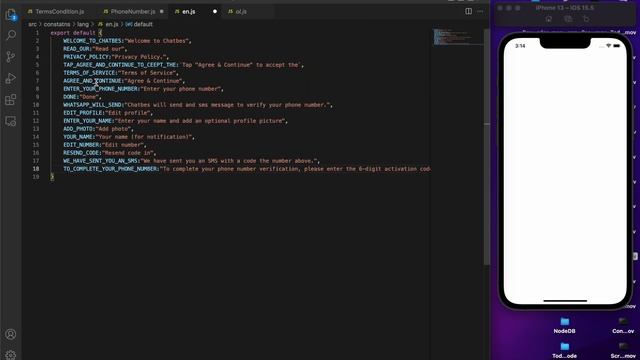Open the Con...ov desktop file
Screen dimensions: 640x360
[623, 325]
